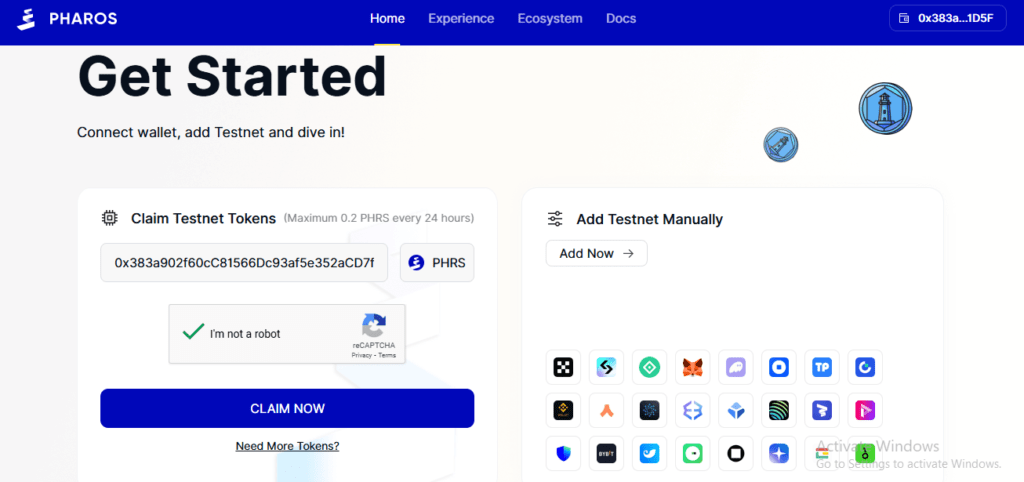1024x482 pixels.
Task: Open the Ecosystem nav item
Action: click(x=550, y=19)
